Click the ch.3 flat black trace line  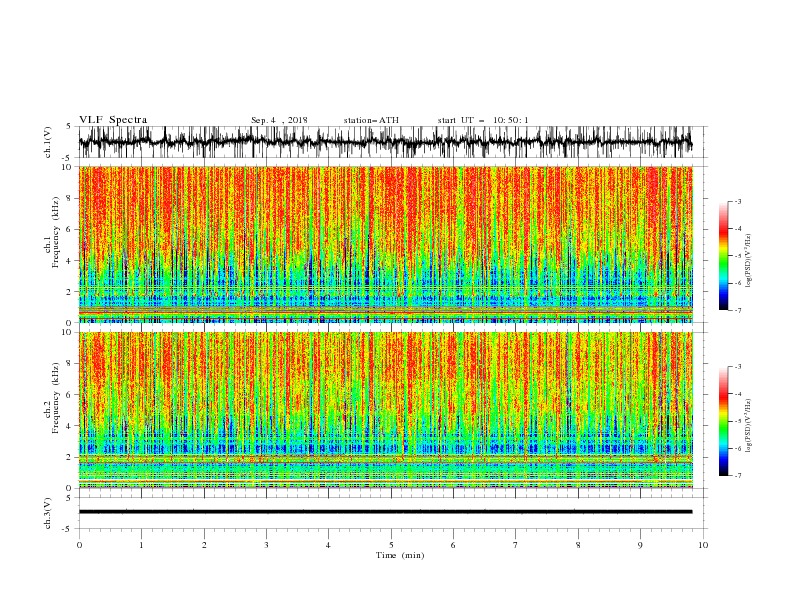(385, 512)
